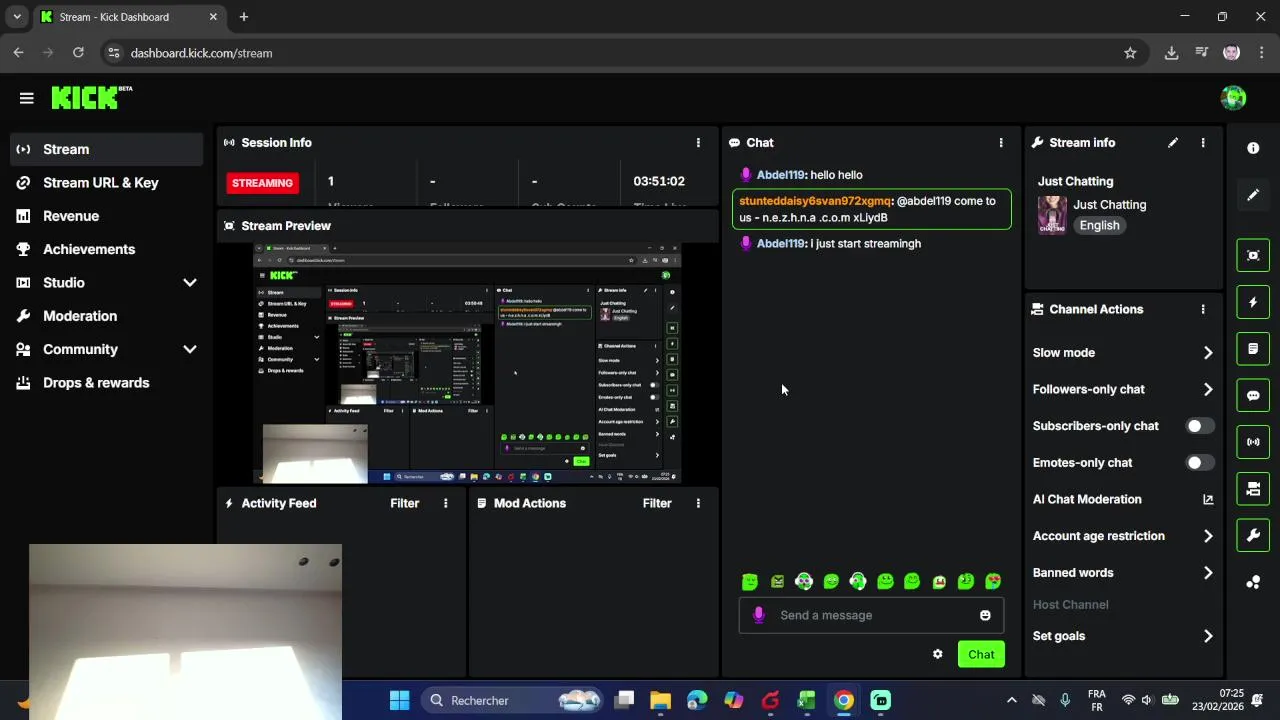Toggle the Session Info broadcast icon in right rail
Image resolution: width=1280 pixels, height=720 pixels.
click(x=1253, y=442)
